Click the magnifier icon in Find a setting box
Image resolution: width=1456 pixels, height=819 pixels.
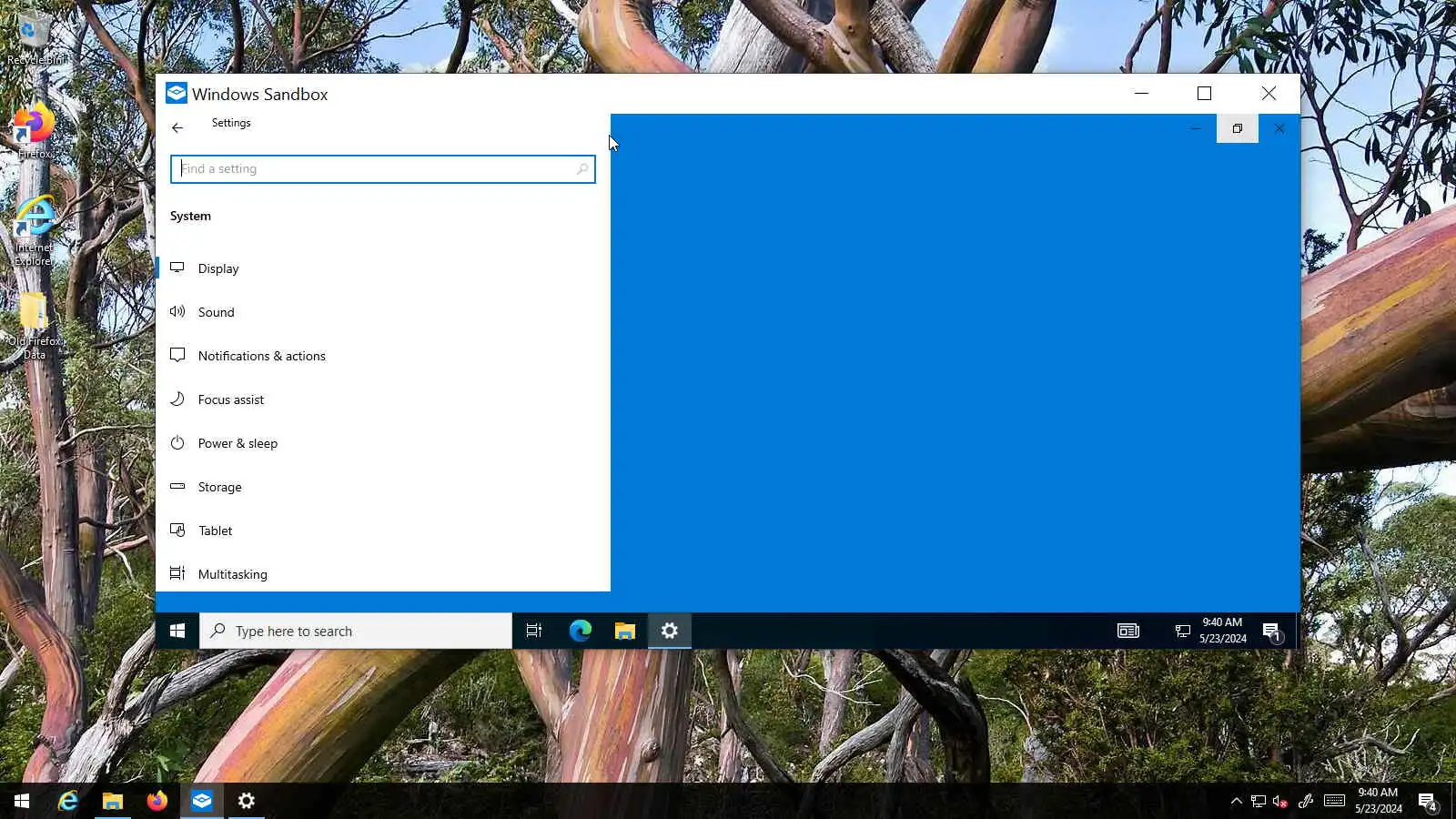[582, 169]
